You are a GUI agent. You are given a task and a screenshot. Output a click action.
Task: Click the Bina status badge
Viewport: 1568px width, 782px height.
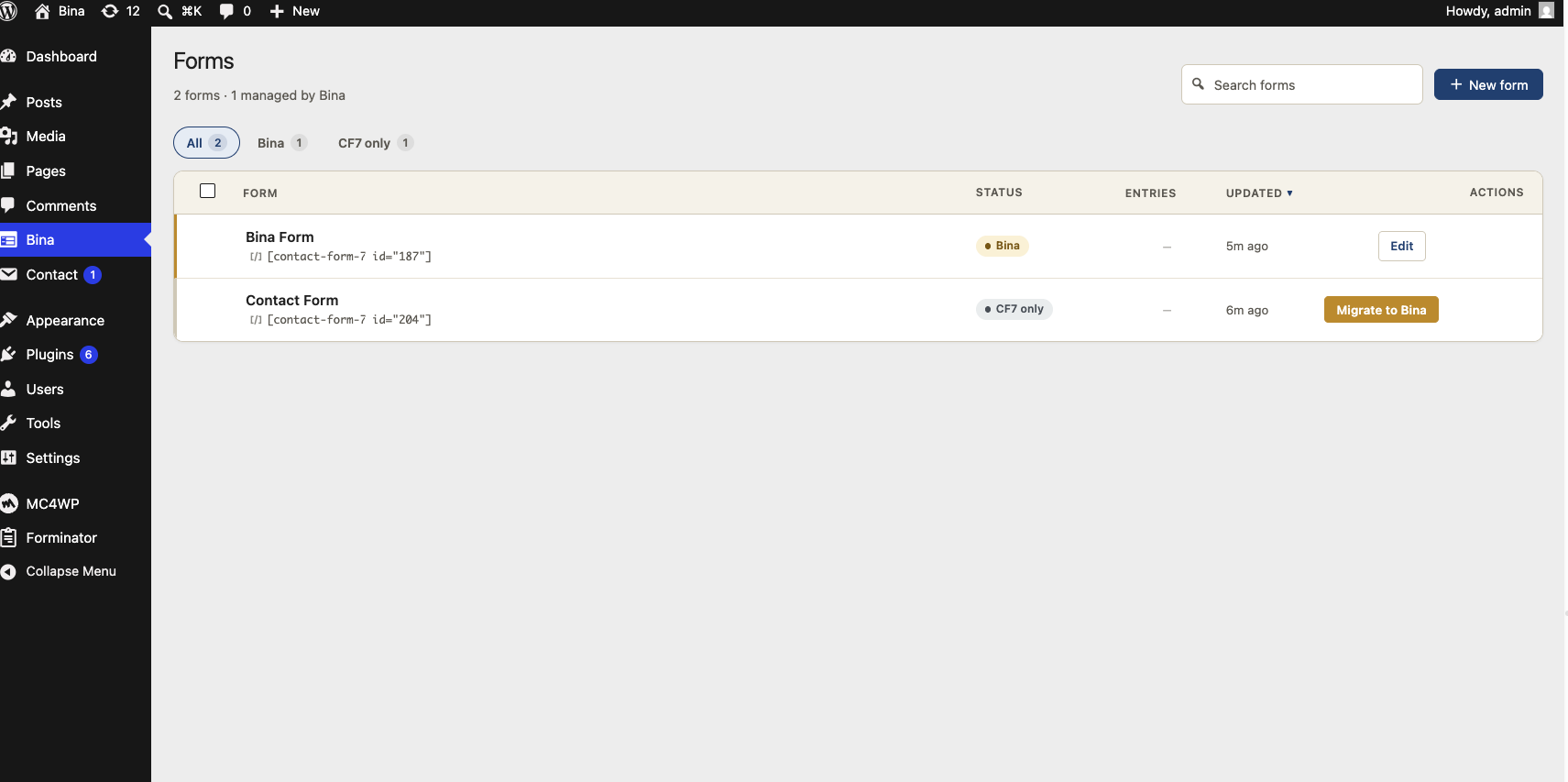point(1002,246)
